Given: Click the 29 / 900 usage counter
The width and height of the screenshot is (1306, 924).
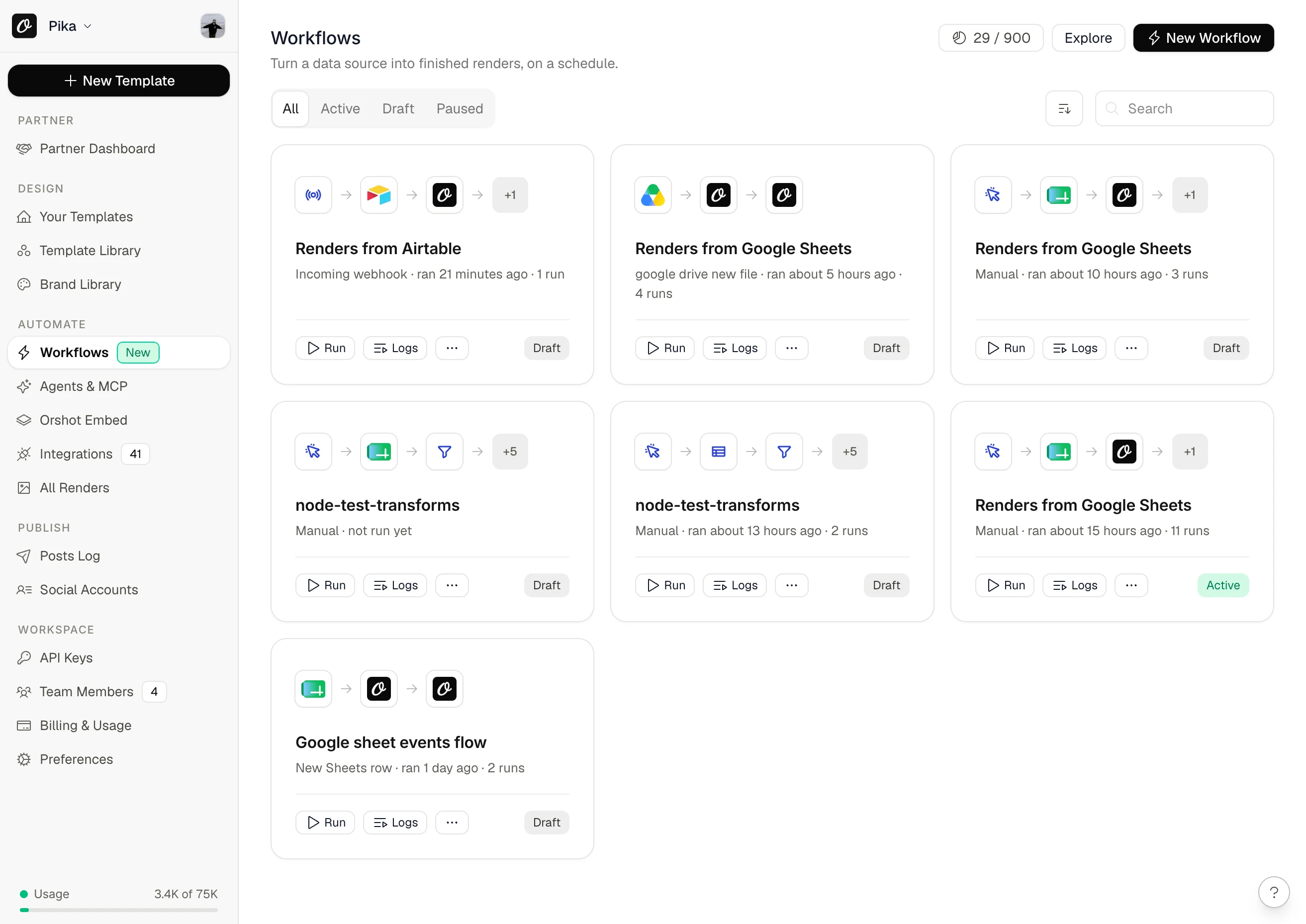Looking at the screenshot, I should click(x=990, y=38).
